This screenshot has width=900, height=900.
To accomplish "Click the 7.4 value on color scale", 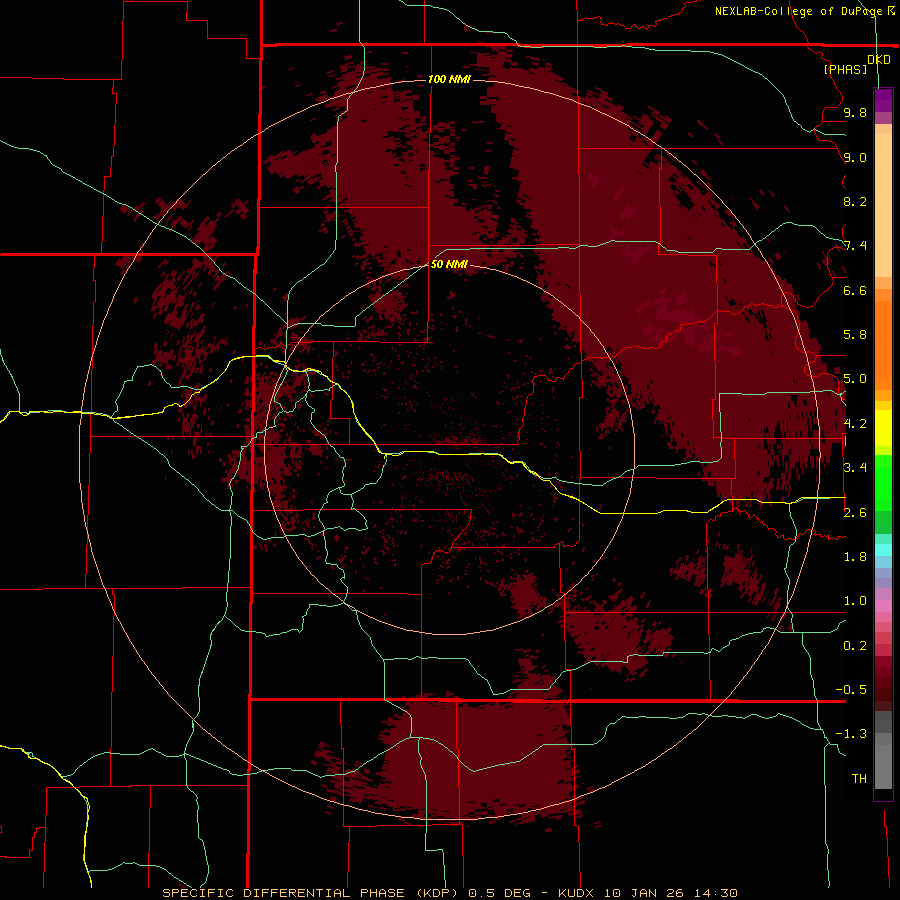I will pos(855,246).
